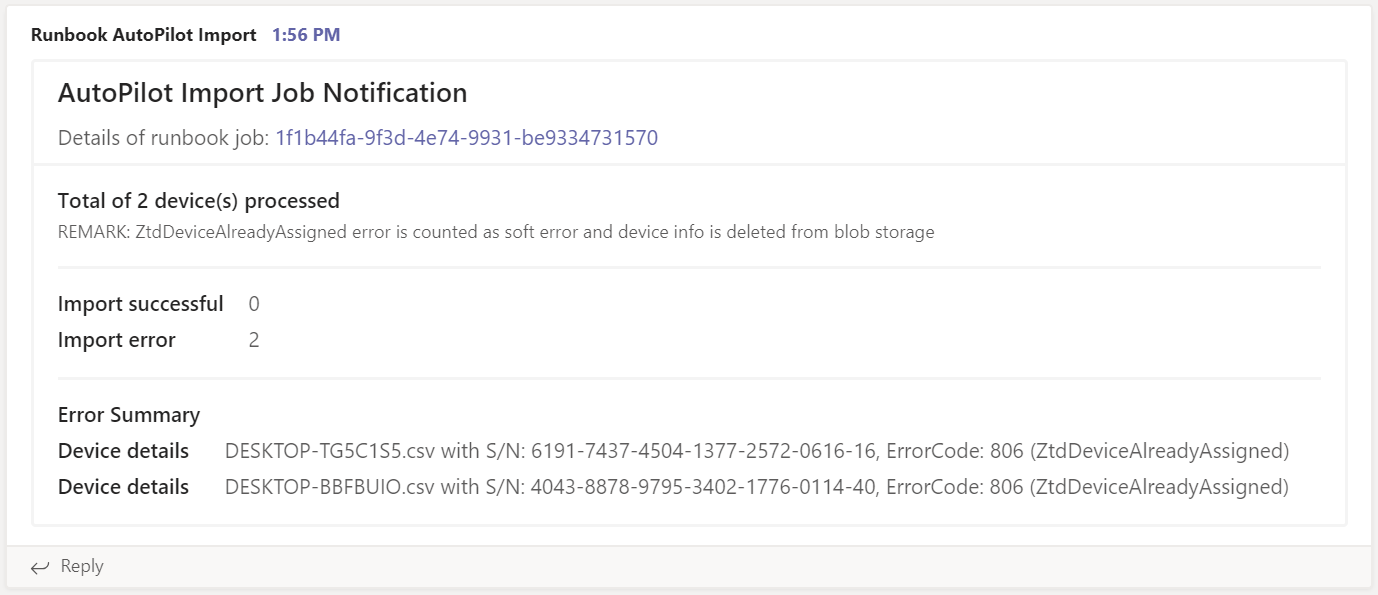The image size is (1378, 595).
Task: Click the Import error count value 2
Action: (254, 340)
